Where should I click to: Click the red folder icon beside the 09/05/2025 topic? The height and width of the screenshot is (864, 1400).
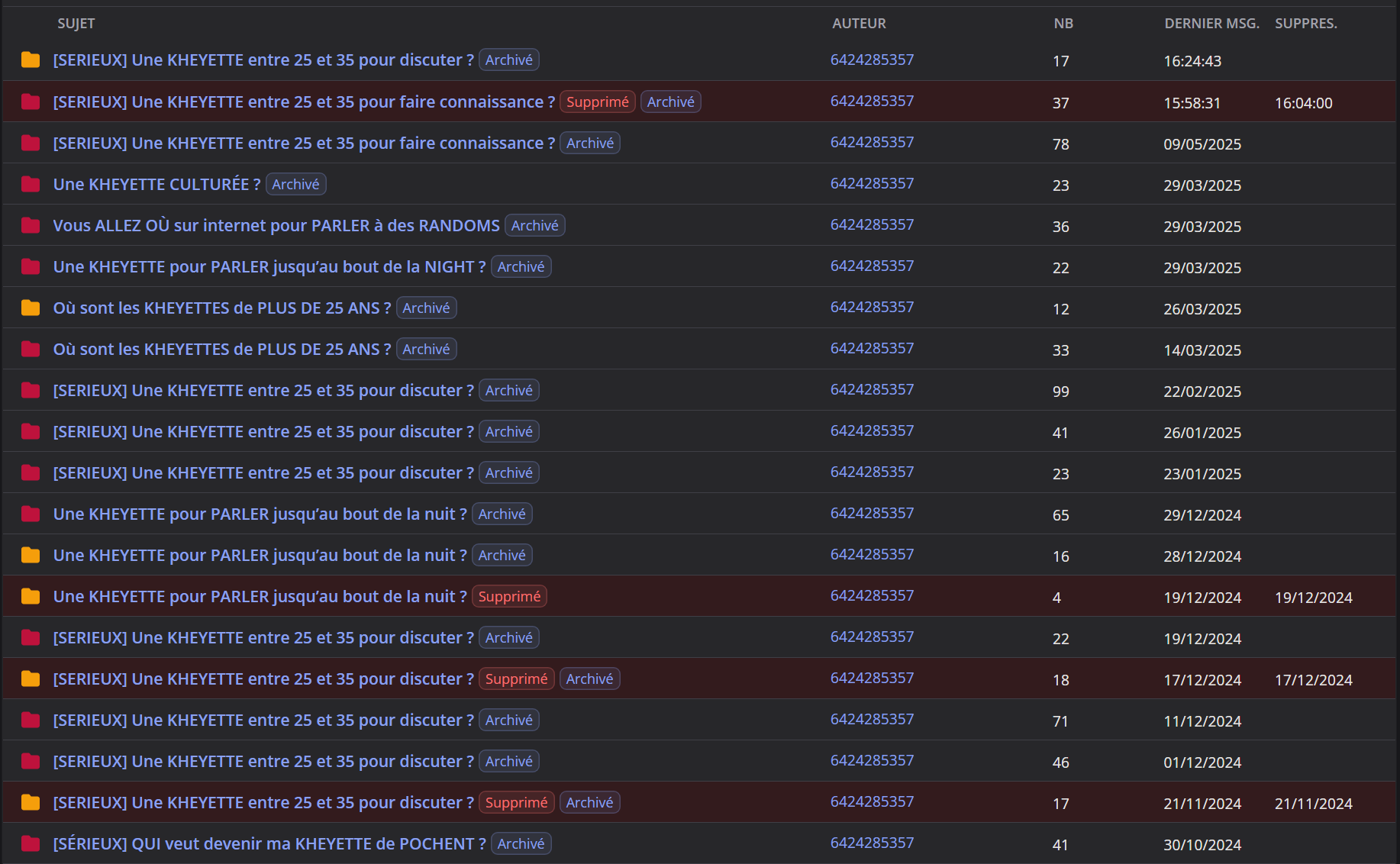pos(31,143)
